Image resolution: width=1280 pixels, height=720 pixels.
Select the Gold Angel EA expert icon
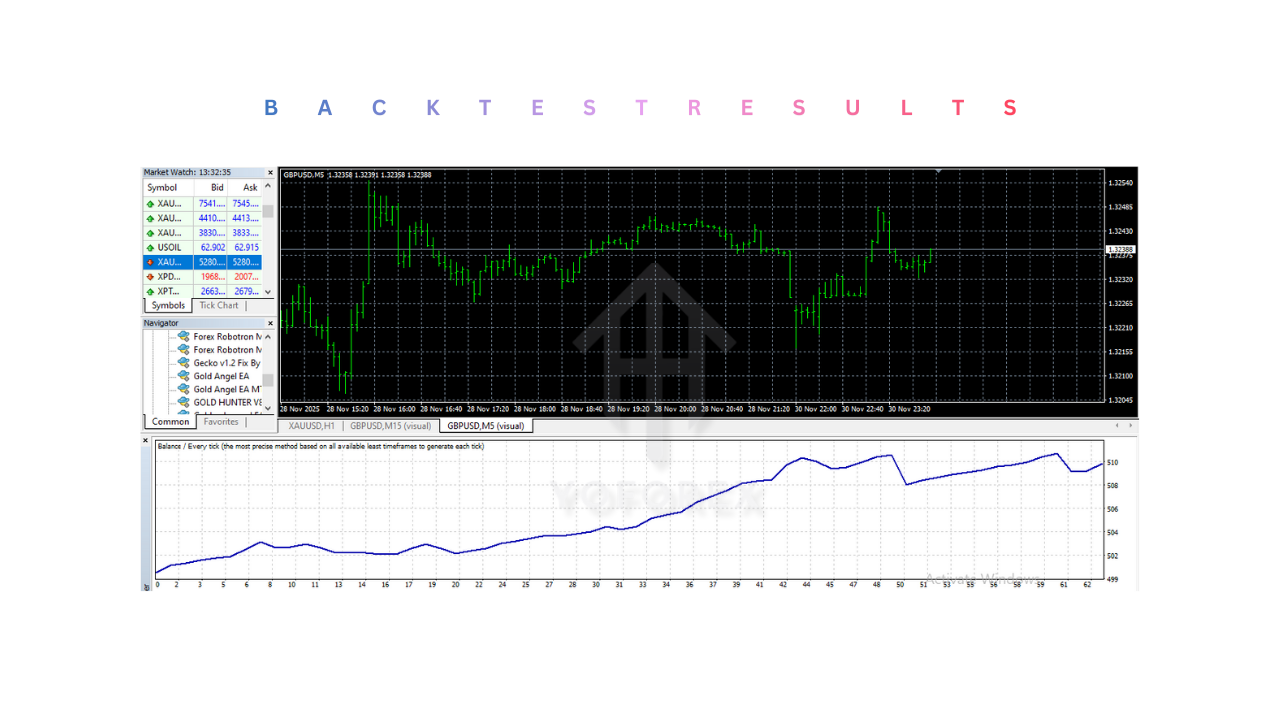(x=184, y=375)
